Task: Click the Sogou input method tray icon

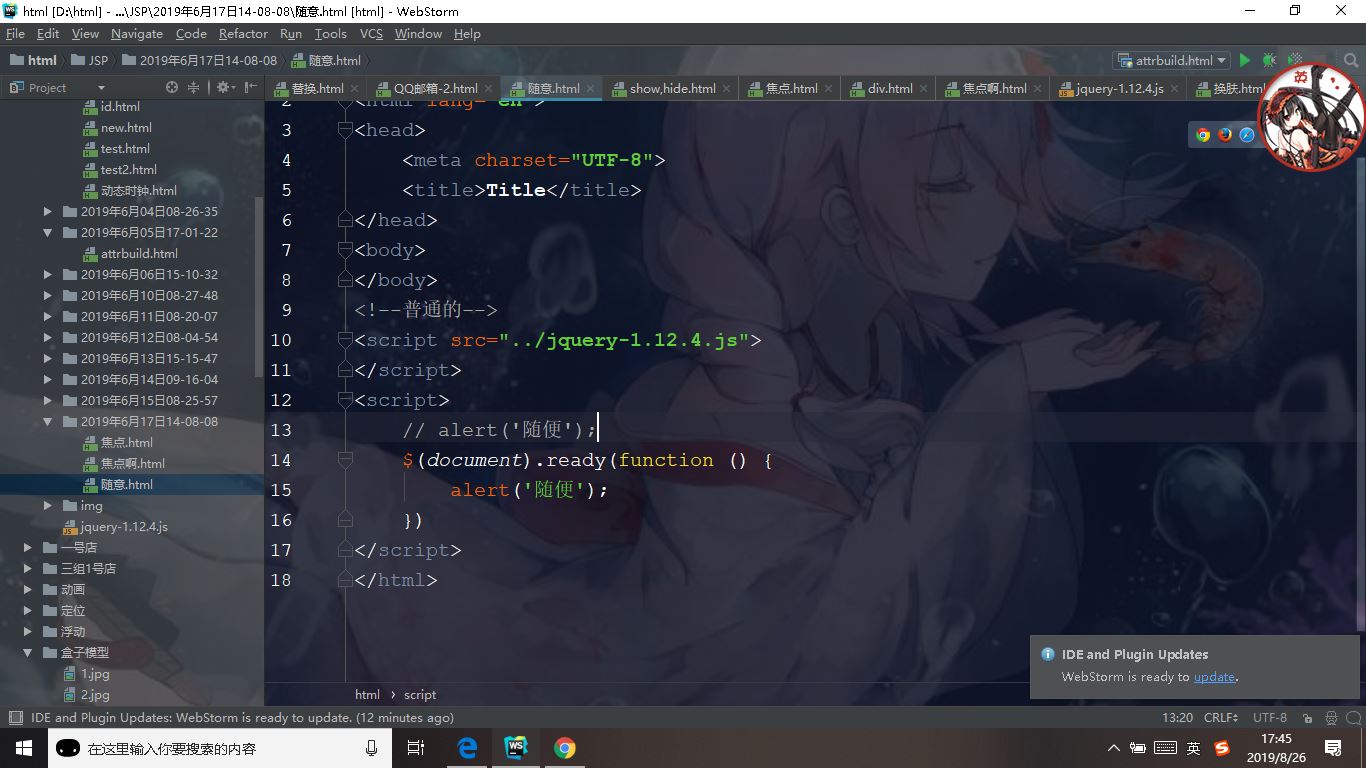Action: click(x=1221, y=748)
